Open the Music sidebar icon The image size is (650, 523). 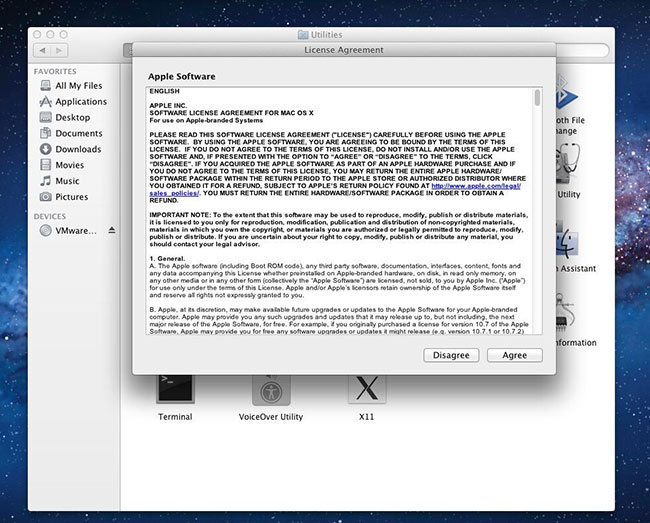(x=45, y=181)
